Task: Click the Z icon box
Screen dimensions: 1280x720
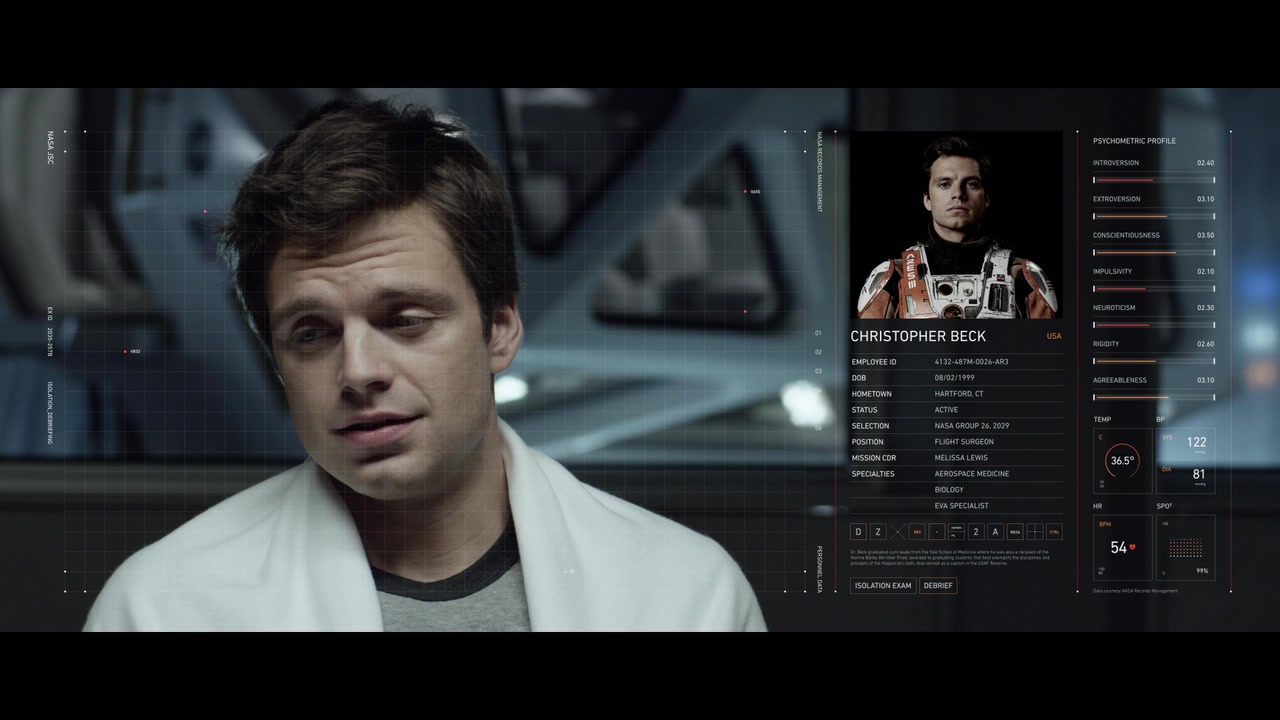Action: [877, 532]
